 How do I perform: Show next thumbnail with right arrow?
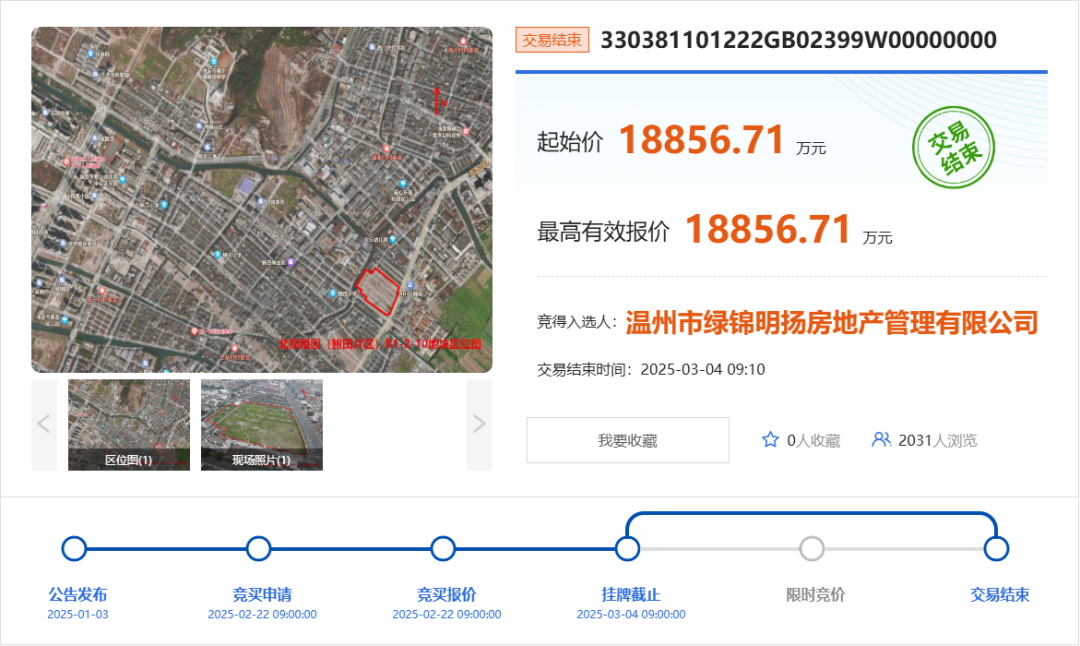click(479, 424)
